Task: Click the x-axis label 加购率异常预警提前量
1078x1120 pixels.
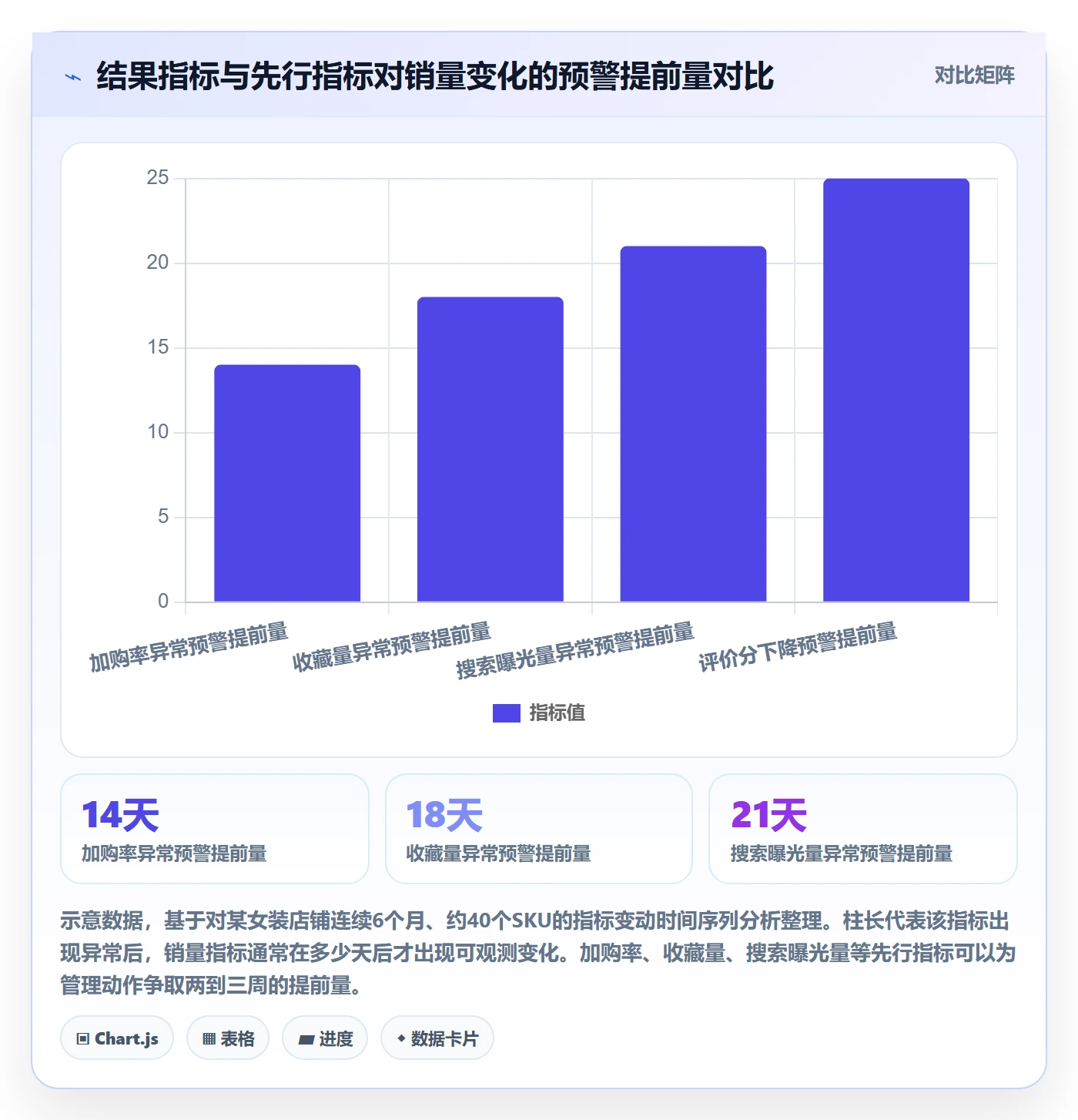Action: (x=189, y=647)
